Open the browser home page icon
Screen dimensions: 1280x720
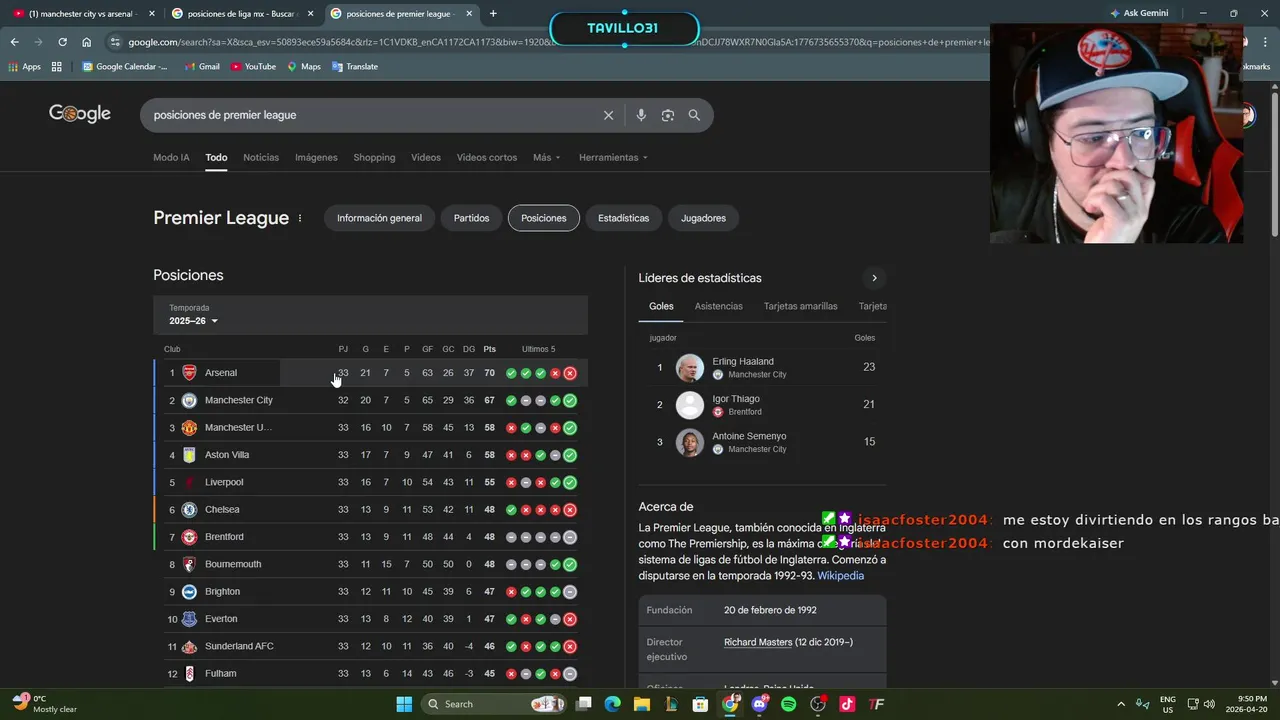coord(87,42)
